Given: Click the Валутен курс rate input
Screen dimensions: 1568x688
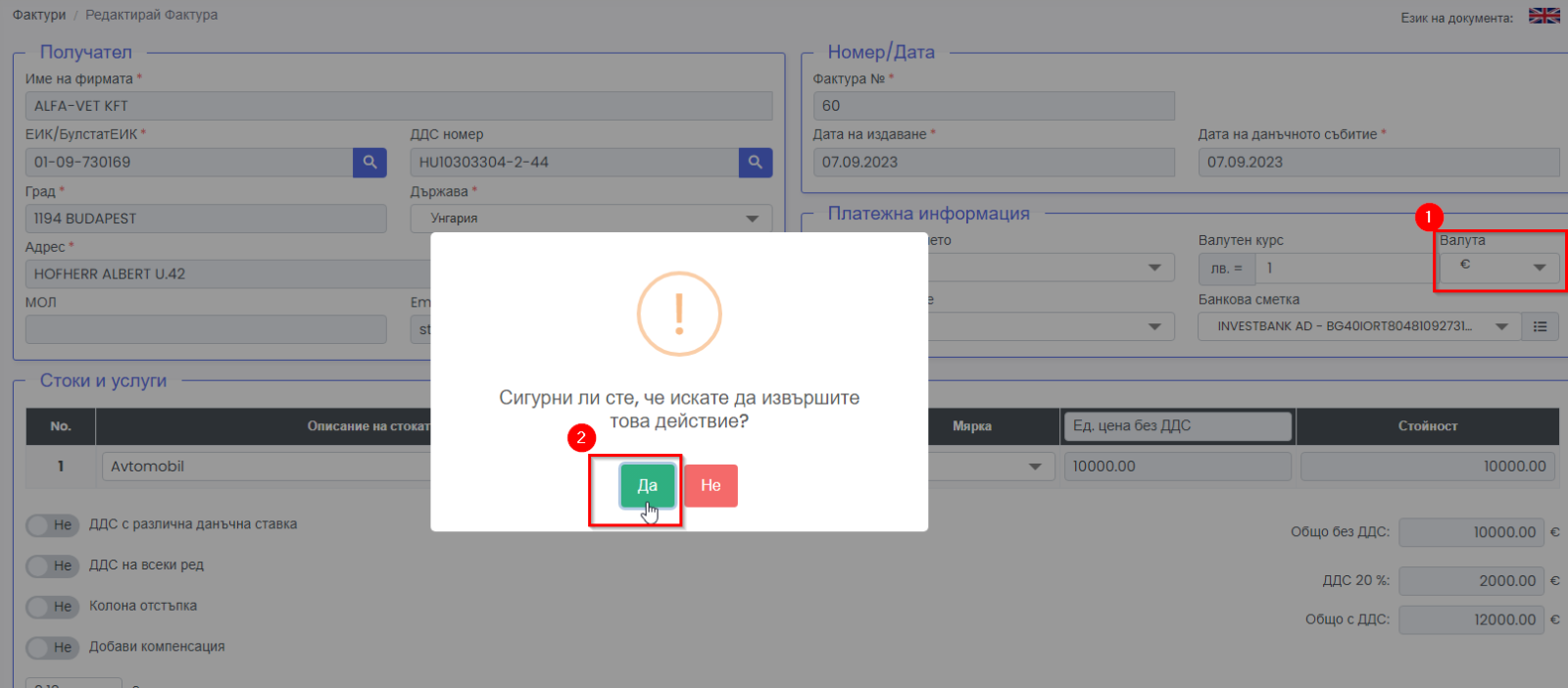Looking at the screenshot, I should [x=1343, y=268].
